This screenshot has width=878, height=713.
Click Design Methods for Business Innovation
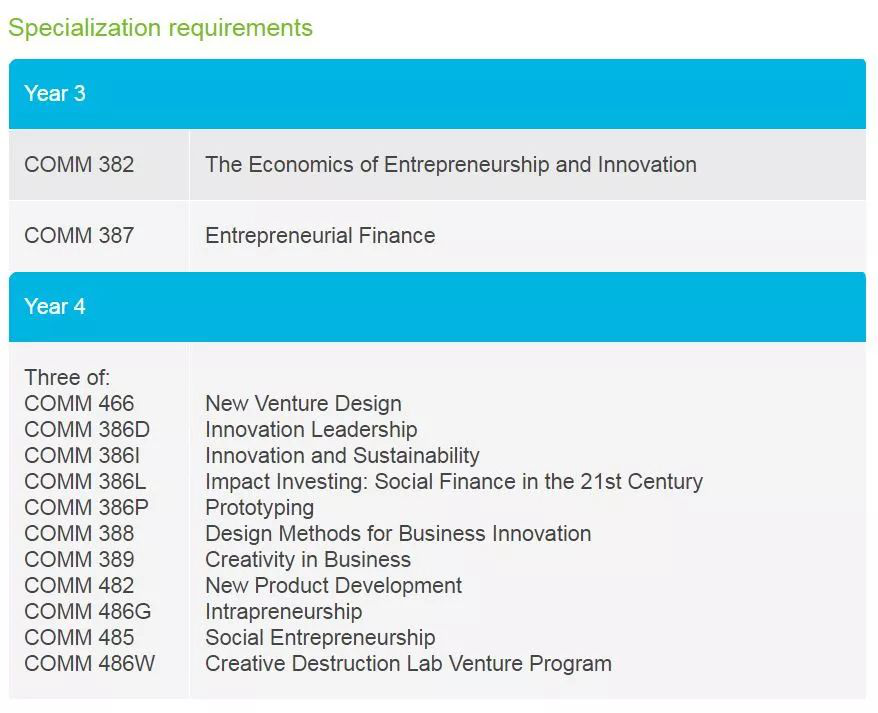pos(397,534)
